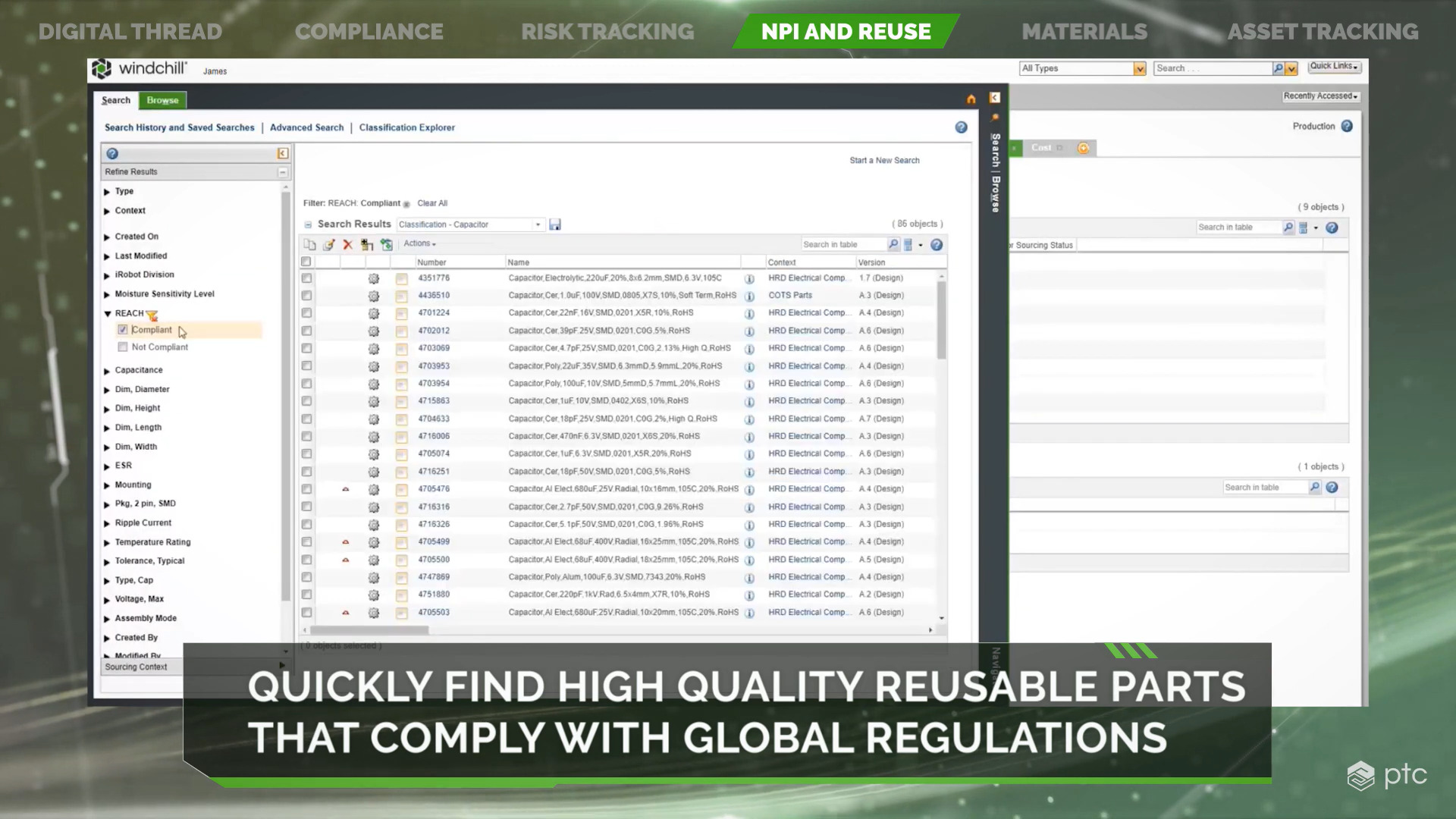This screenshot has height=819, width=1456.
Task: Click the vertical Search | Browse navigator tab
Action: (x=995, y=173)
